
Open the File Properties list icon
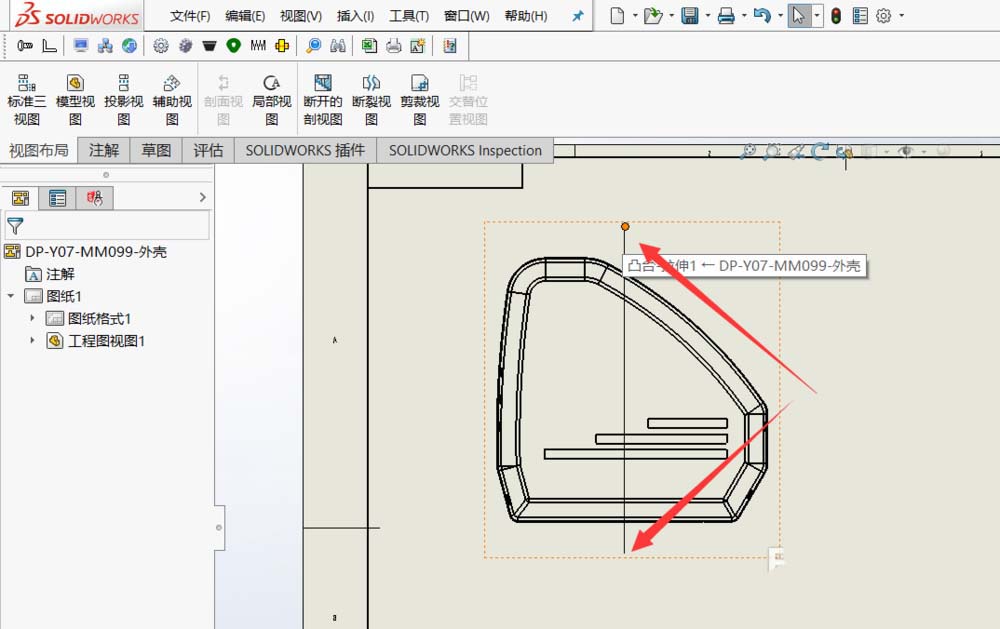coord(860,15)
